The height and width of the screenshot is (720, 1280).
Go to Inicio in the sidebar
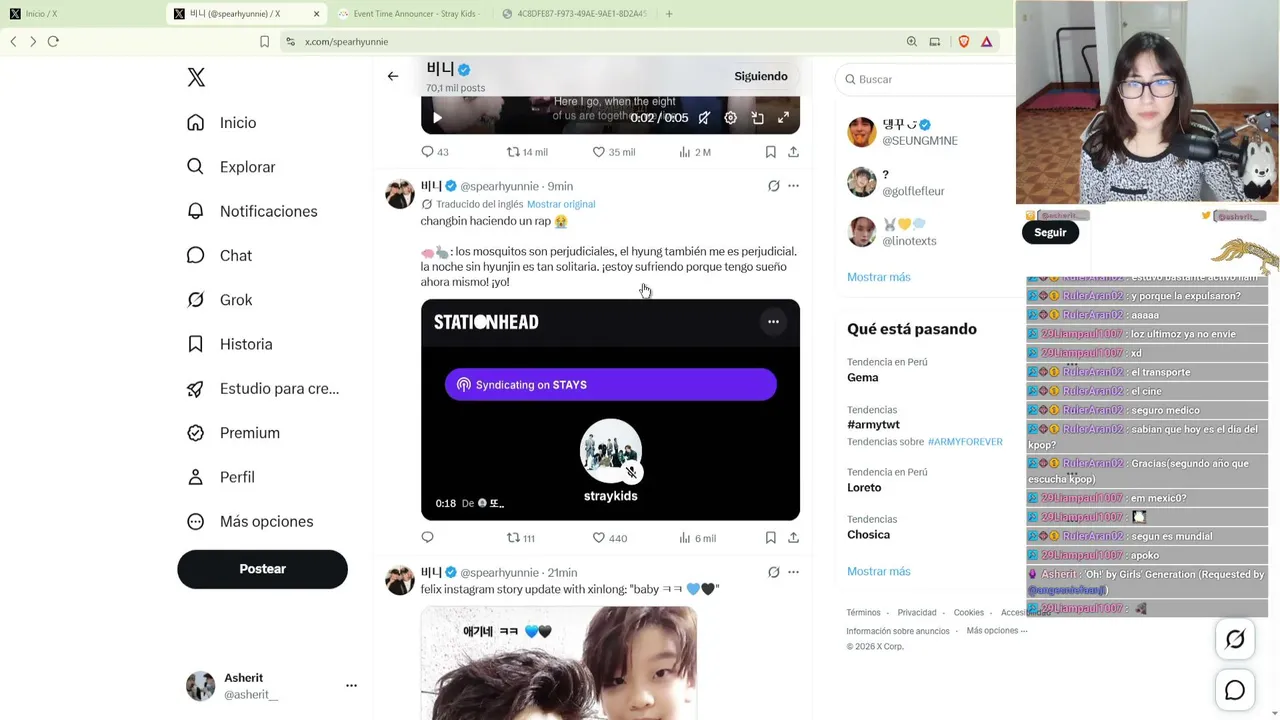[x=222, y=123]
